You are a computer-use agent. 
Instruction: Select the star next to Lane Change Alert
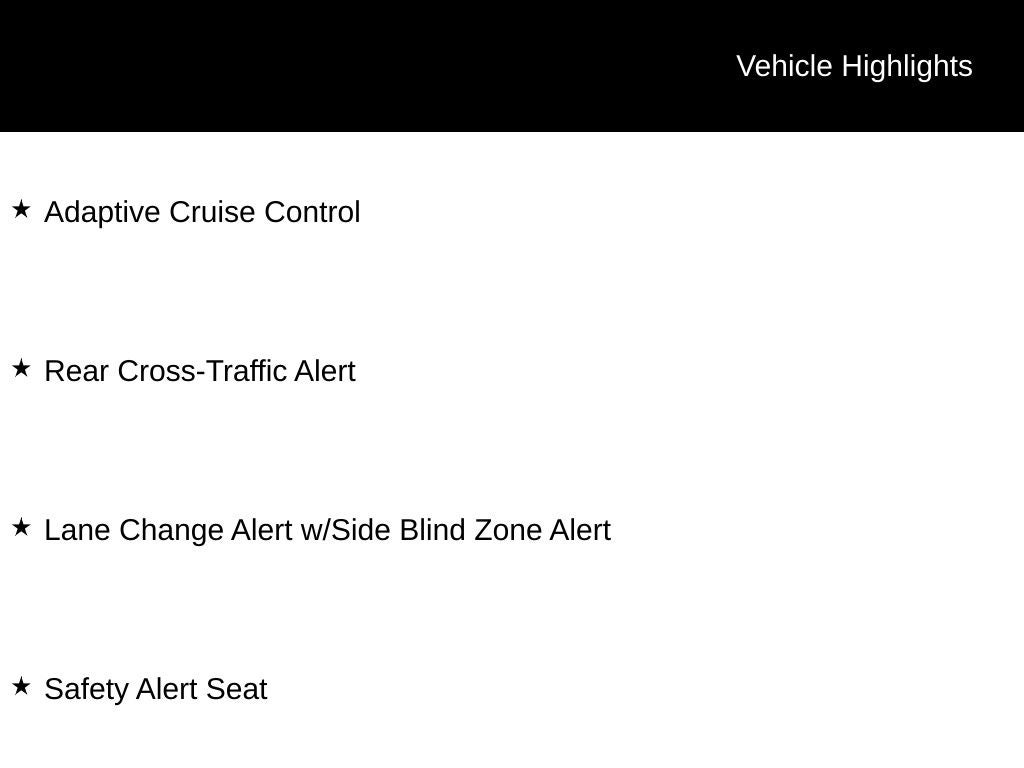pos(22,528)
